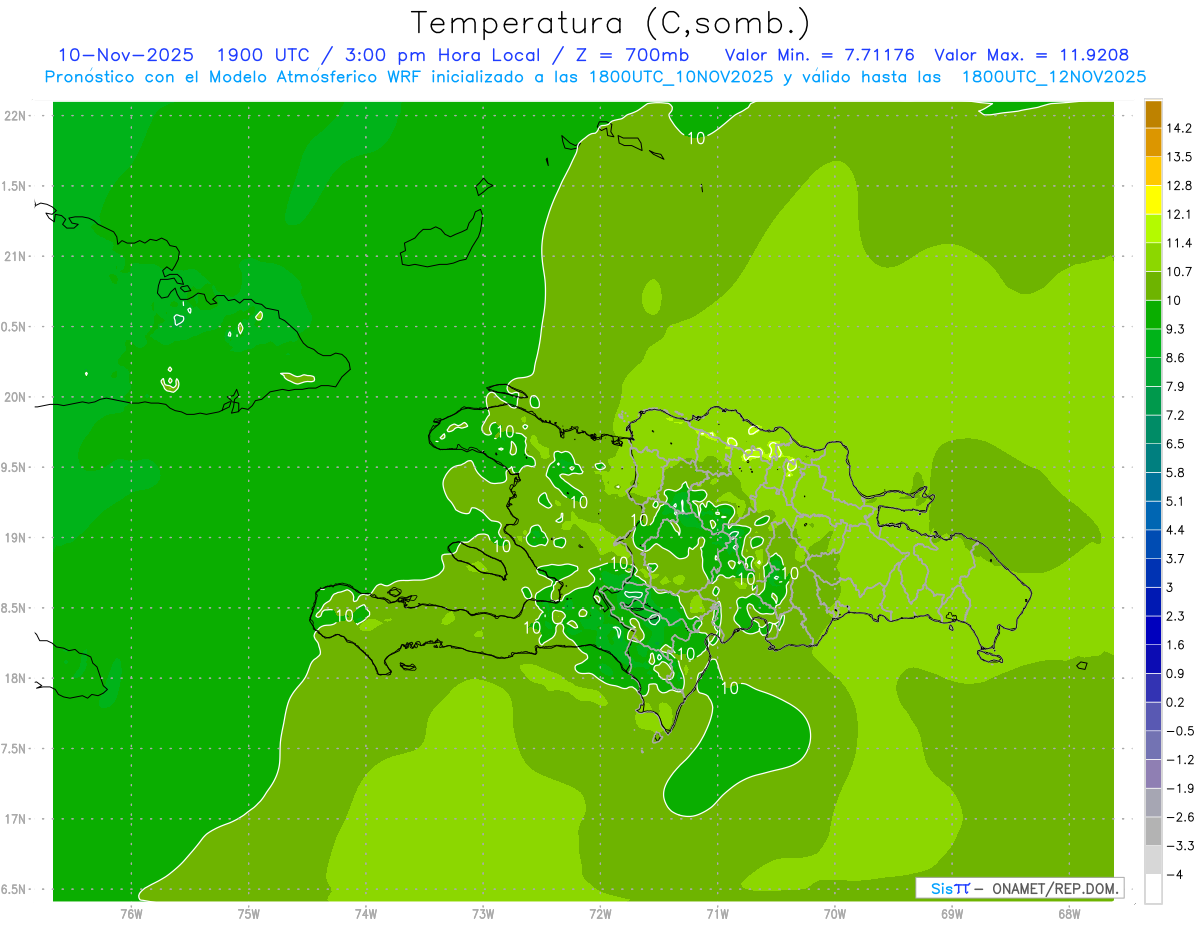The image size is (1200, 927).
Task: Click the '-2.6' colorbar value
Action: click(x=1179, y=817)
